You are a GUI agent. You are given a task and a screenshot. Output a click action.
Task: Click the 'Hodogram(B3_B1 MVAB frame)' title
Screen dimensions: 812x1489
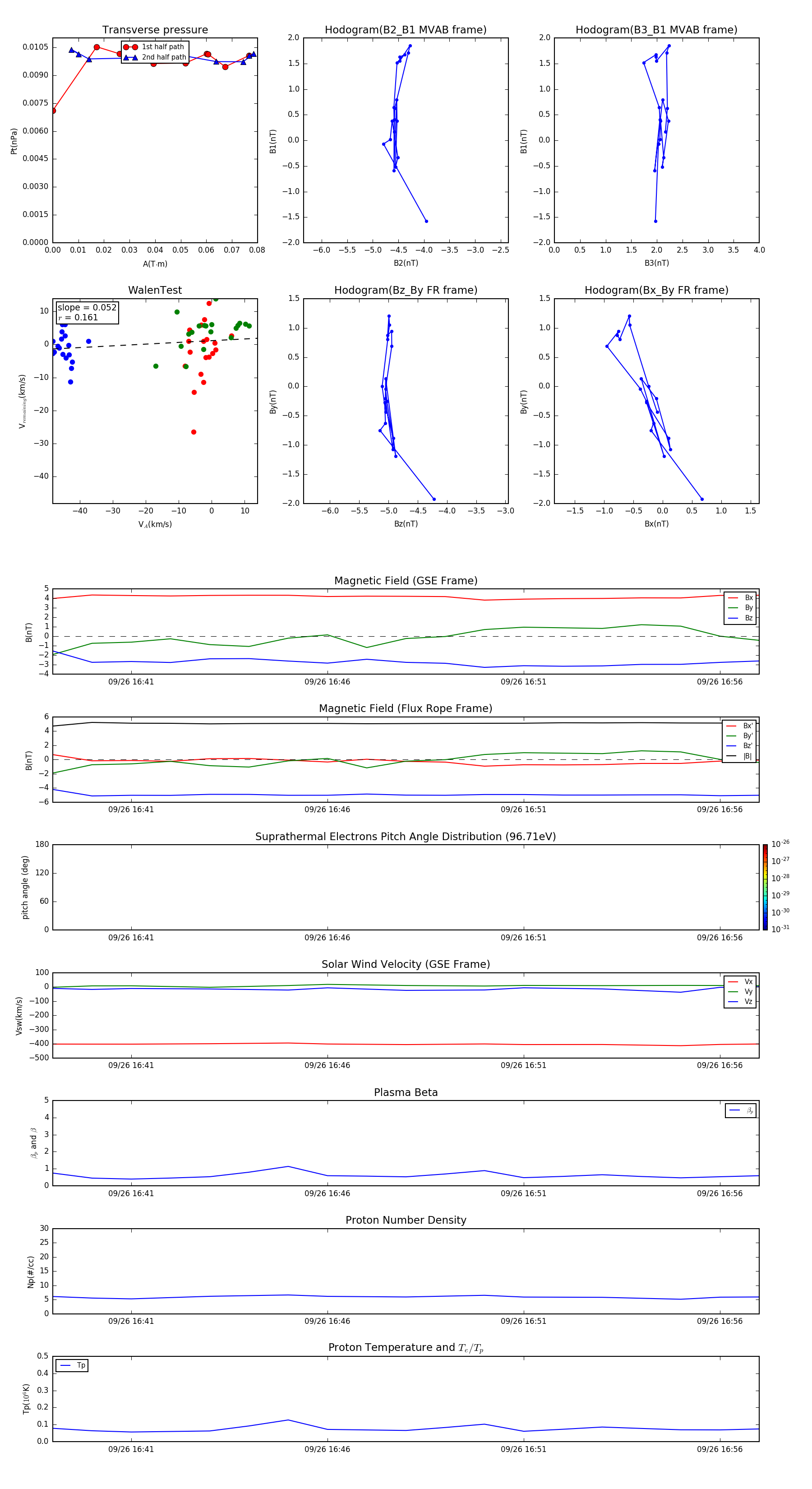click(656, 29)
